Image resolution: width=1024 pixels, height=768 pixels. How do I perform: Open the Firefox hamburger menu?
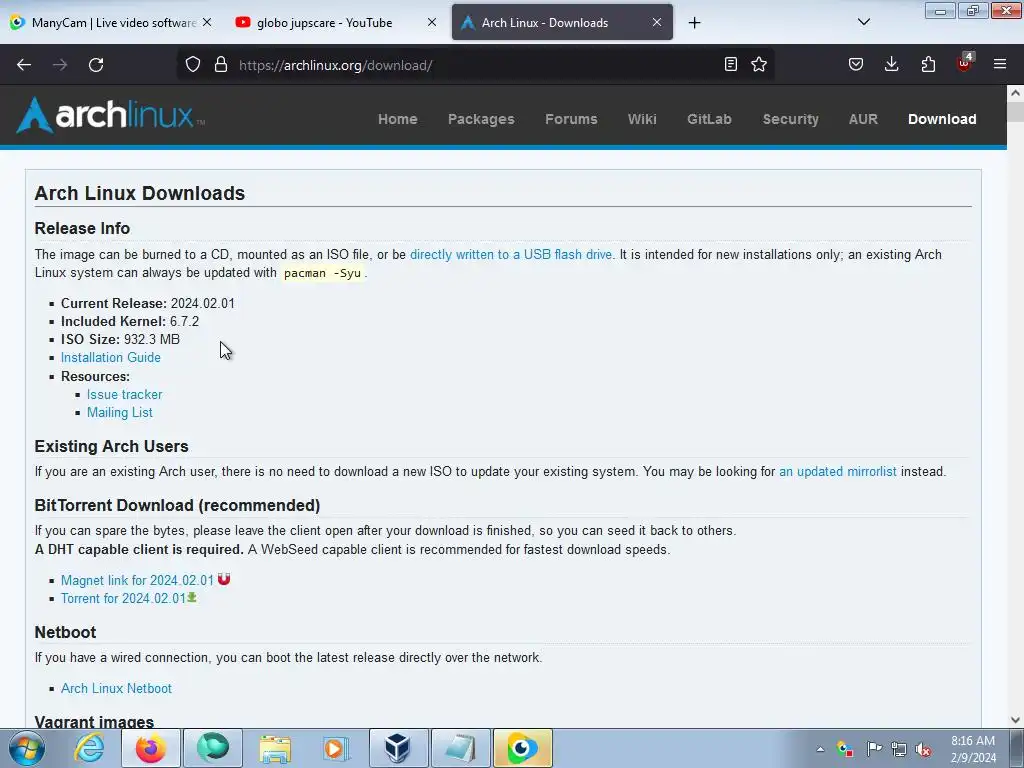click(1000, 64)
